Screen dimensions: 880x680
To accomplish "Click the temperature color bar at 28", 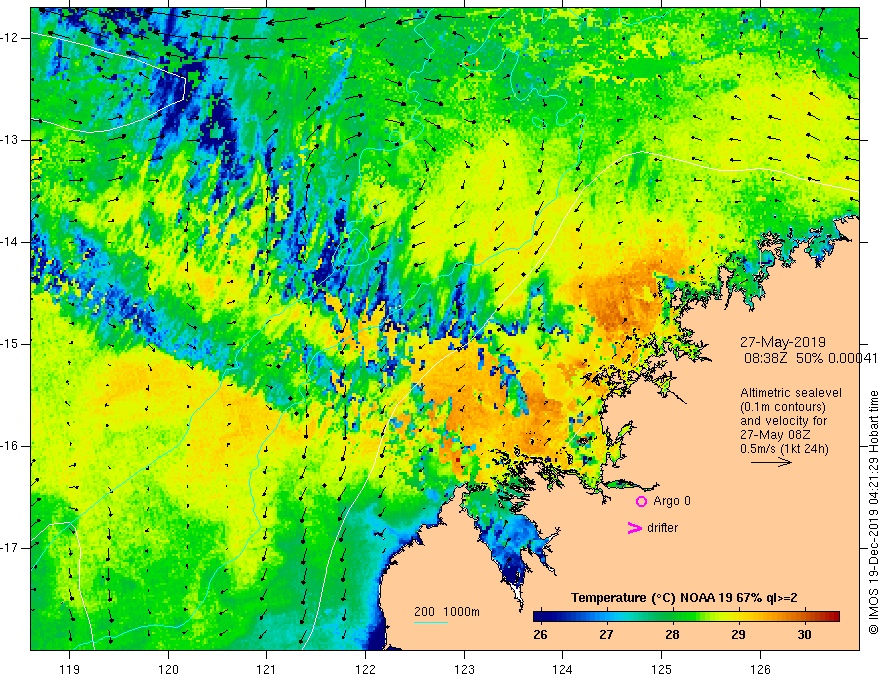I will coord(672,617).
